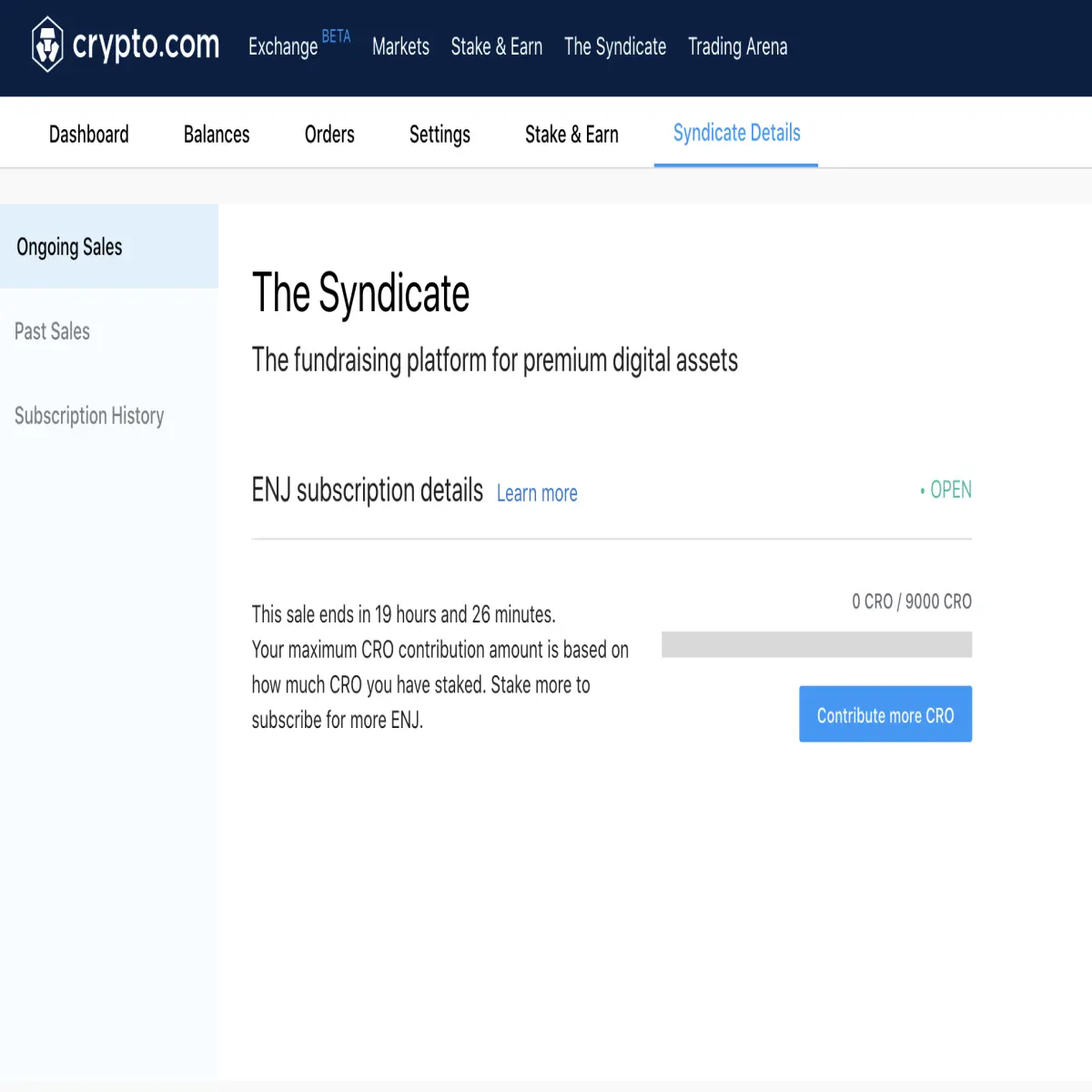Open Stake & Earn in the top navy bar

click(497, 46)
